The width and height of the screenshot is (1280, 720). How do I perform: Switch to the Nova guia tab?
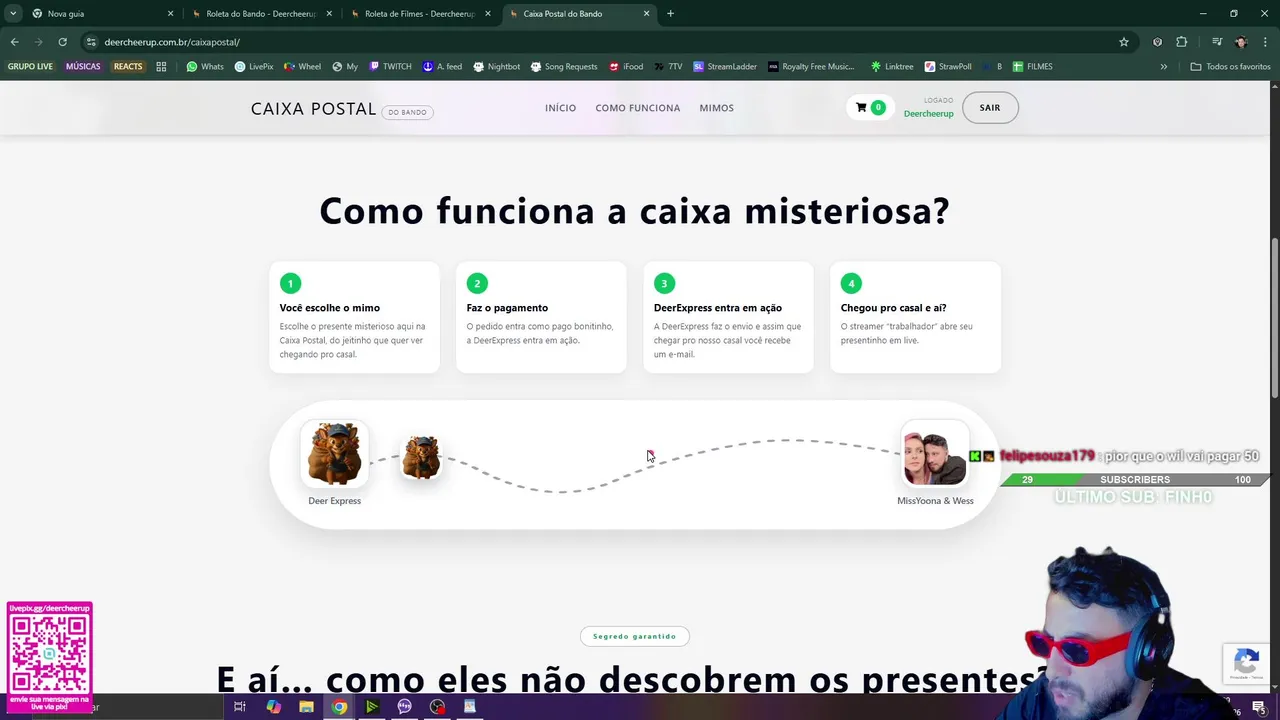pos(100,14)
